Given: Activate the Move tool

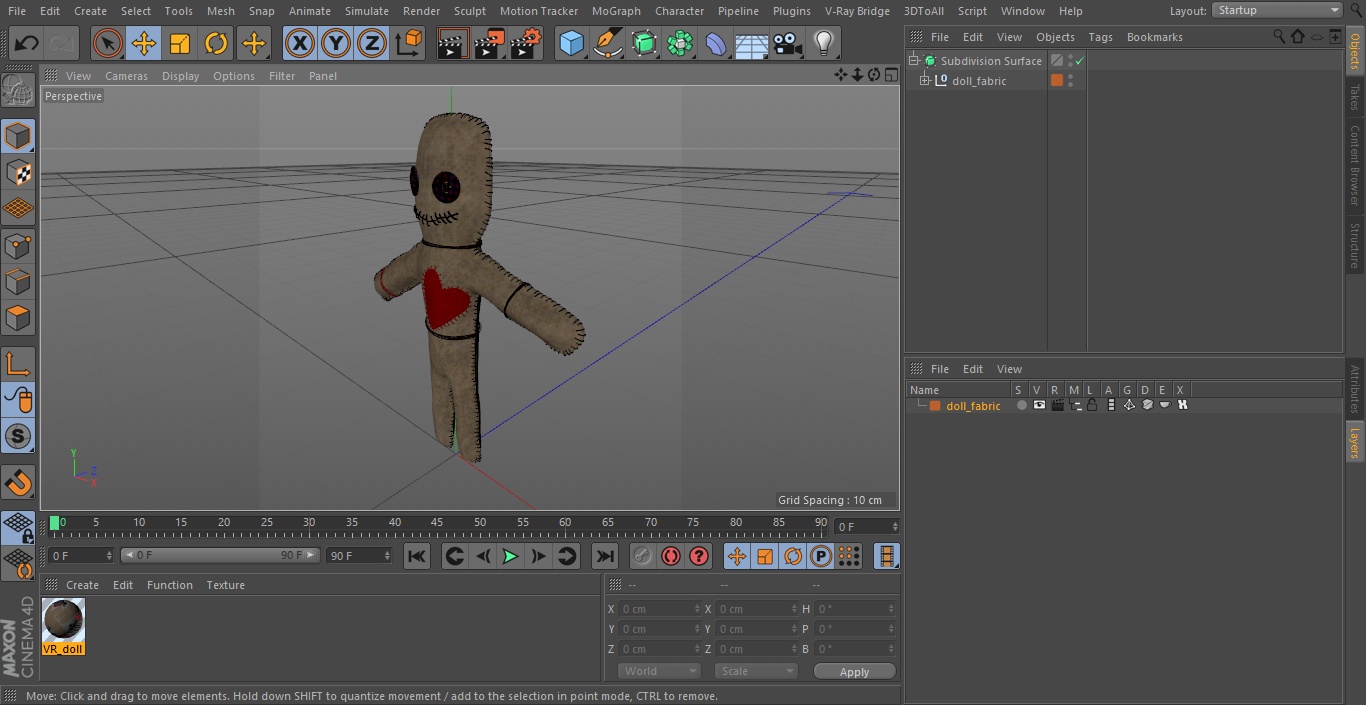Looking at the screenshot, I should coord(144,43).
